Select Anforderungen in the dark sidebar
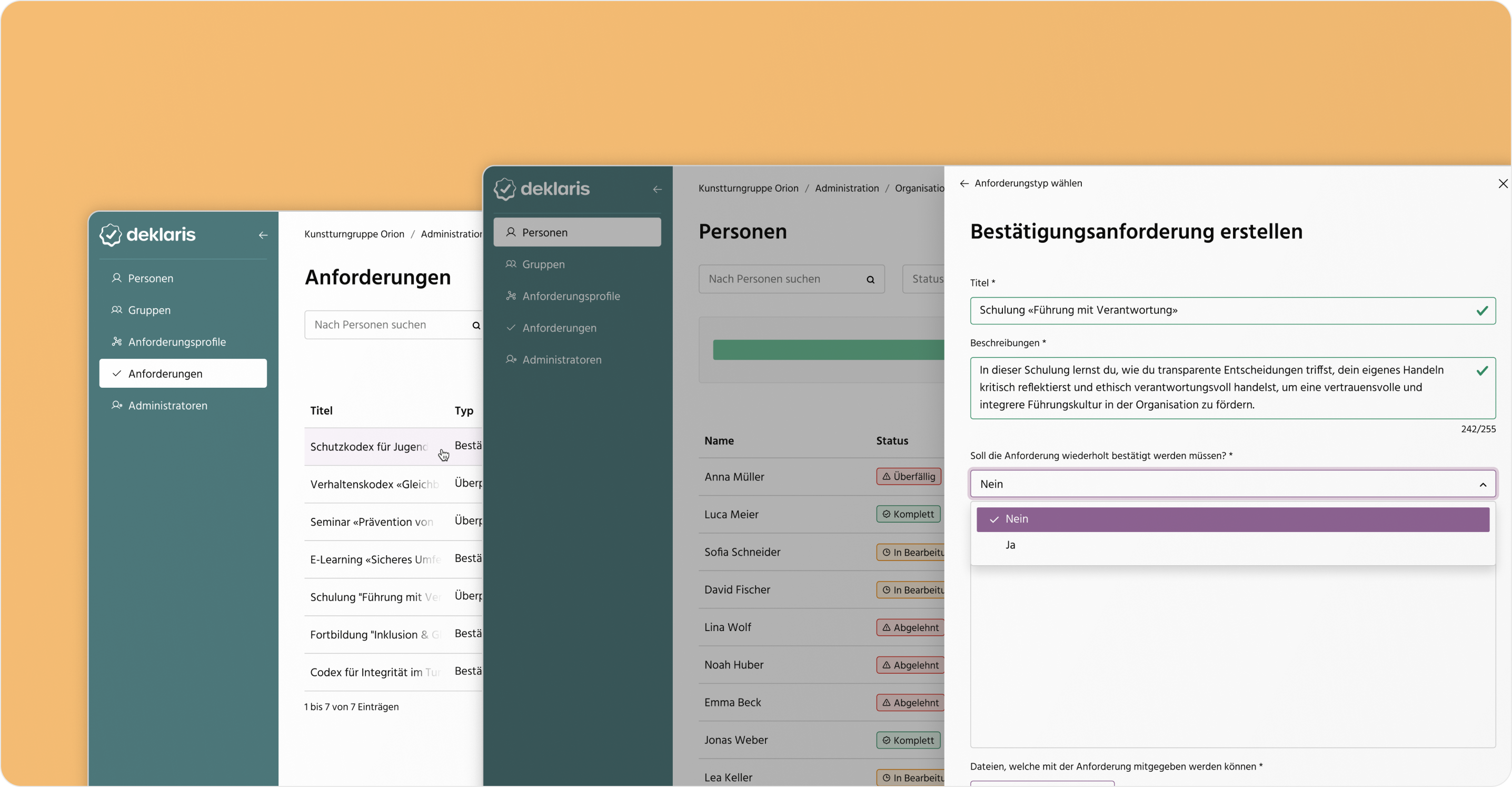The image size is (1512, 787). (559, 328)
